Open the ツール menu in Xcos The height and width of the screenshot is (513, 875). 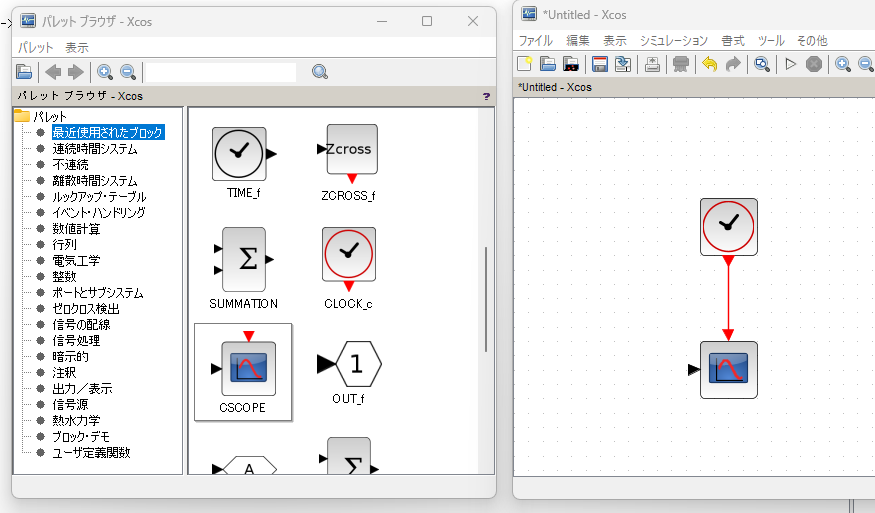pyautogui.click(x=771, y=40)
